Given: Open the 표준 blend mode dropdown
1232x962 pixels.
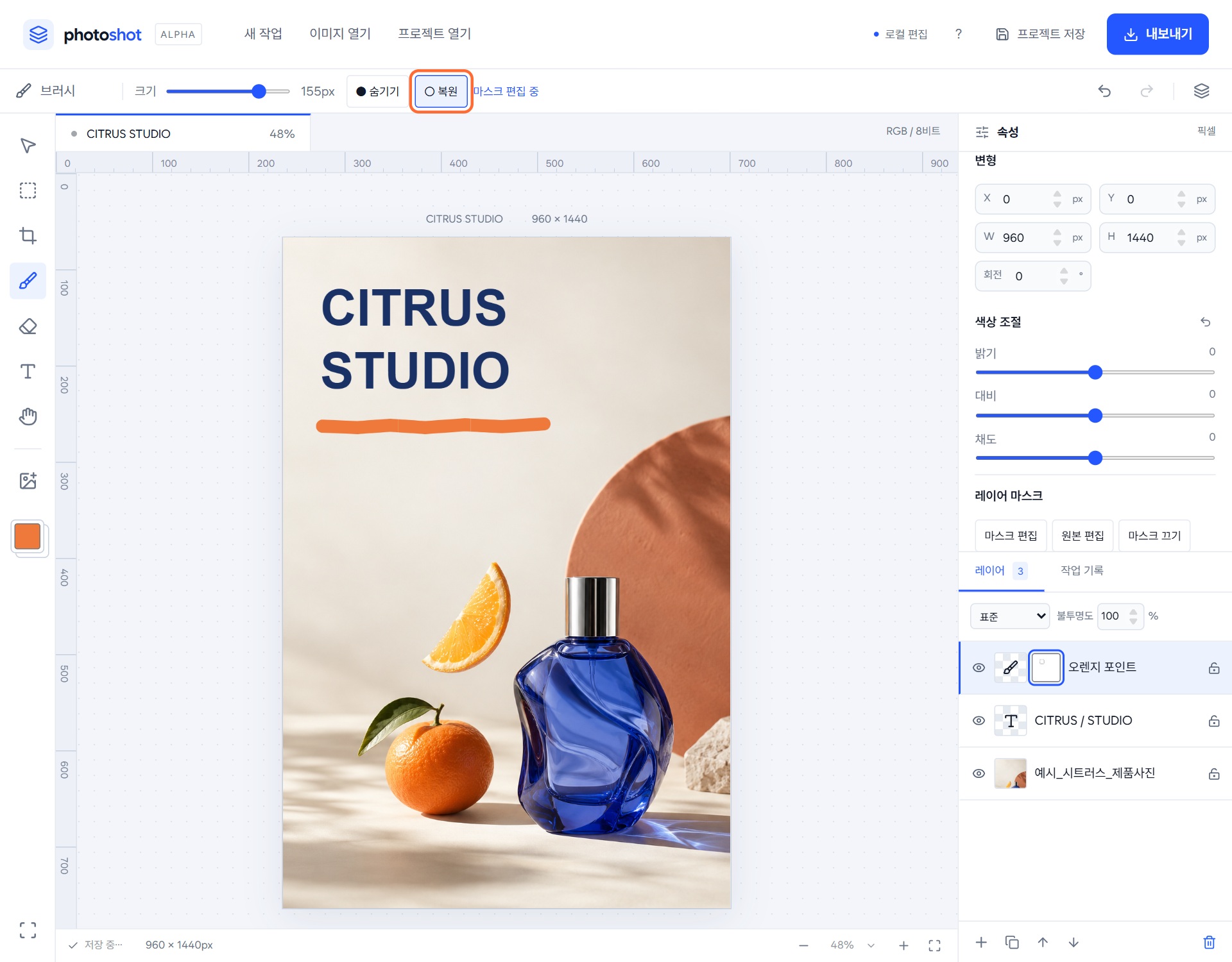Looking at the screenshot, I should point(1010,616).
